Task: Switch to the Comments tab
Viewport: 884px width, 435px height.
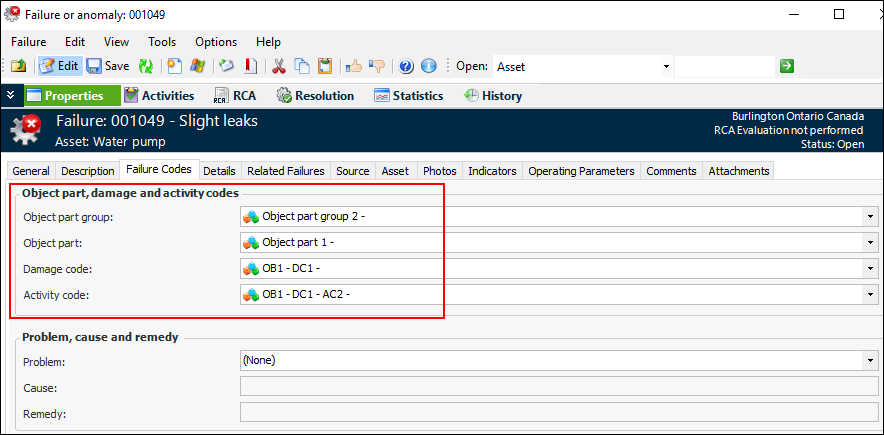Action: point(671,171)
